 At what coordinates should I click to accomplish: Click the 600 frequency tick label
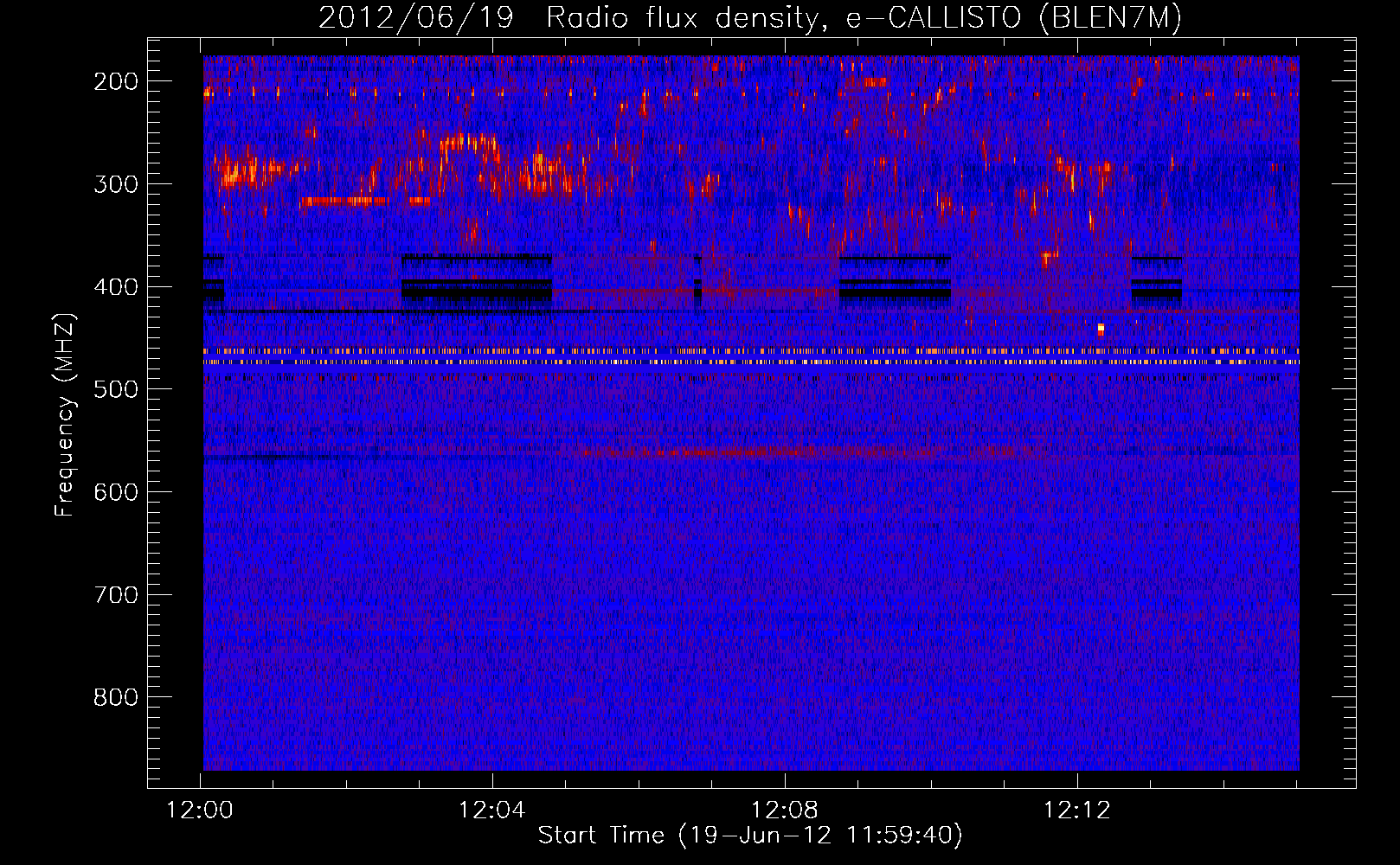[x=116, y=492]
